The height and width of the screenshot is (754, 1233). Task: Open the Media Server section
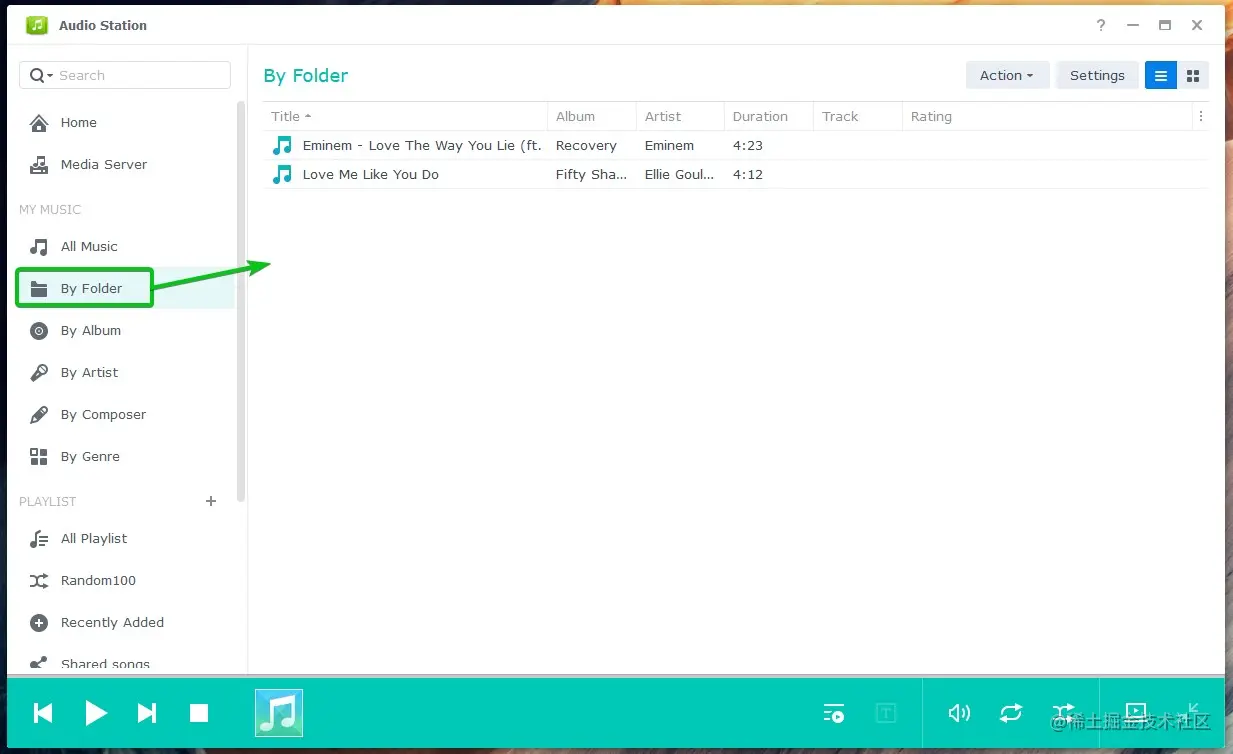103,164
